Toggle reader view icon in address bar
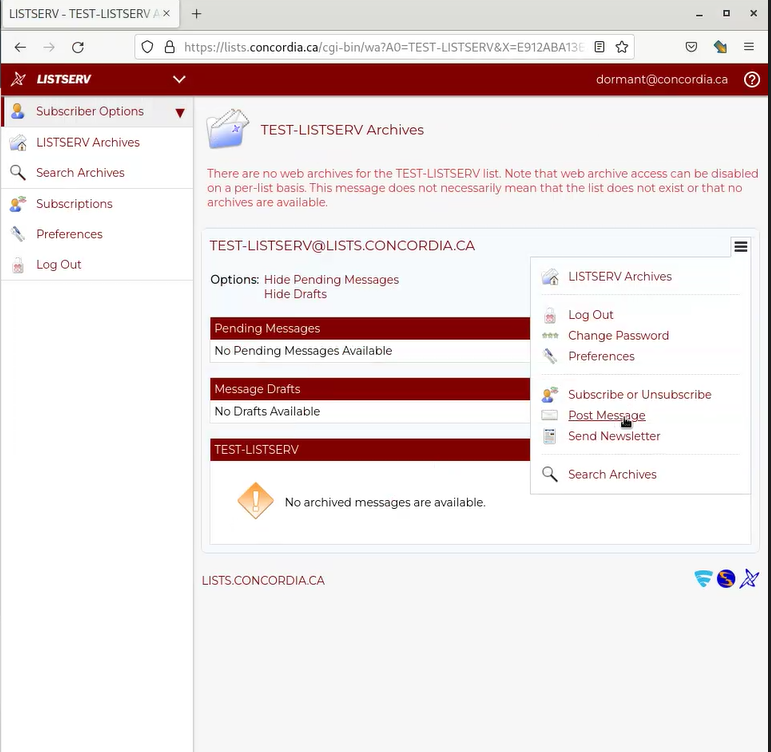771x752 pixels. pyautogui.click(x=599, y=47)
